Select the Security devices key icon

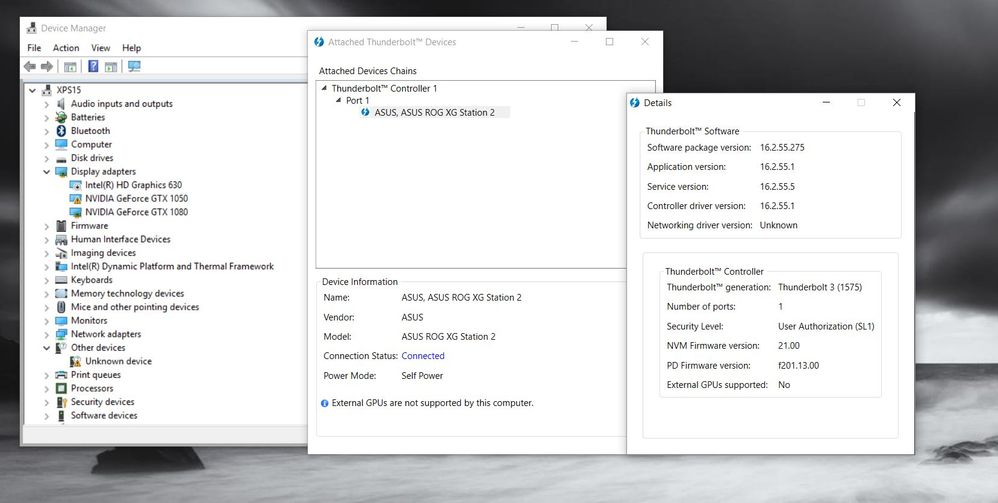tap(61, 402)
